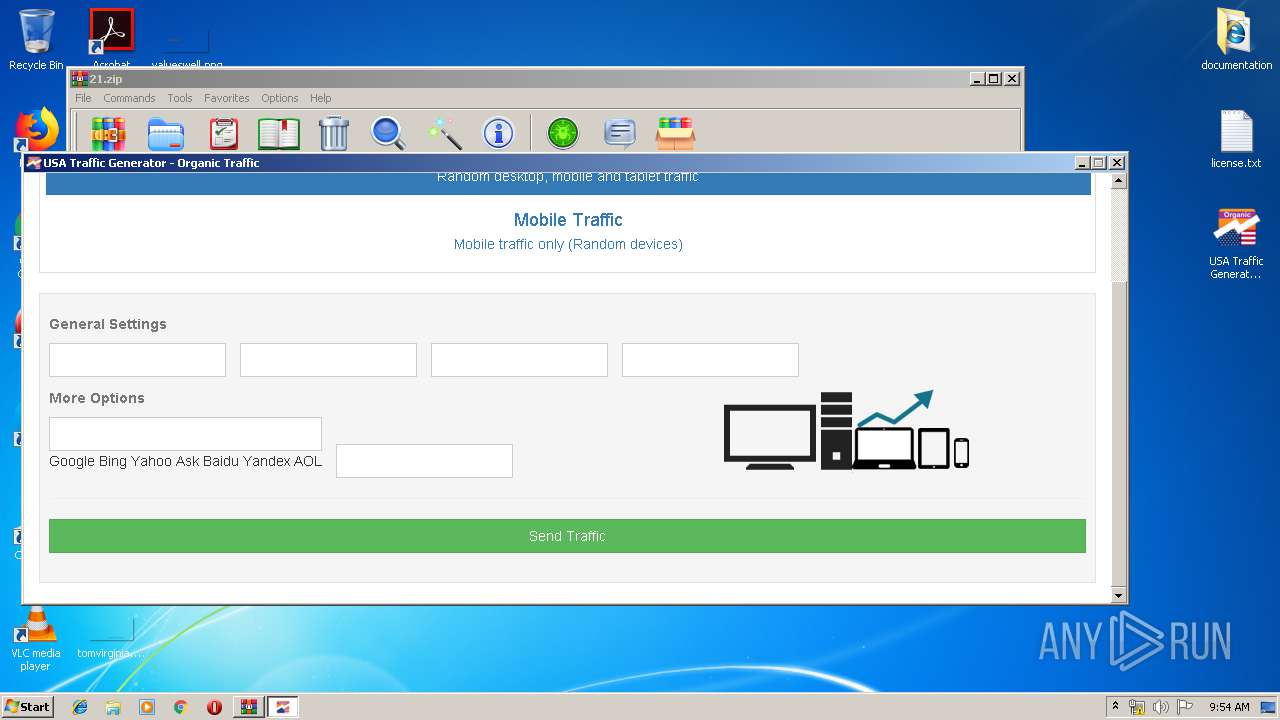Open the Tools menu in WinRAR

click(x=180, y=98)
